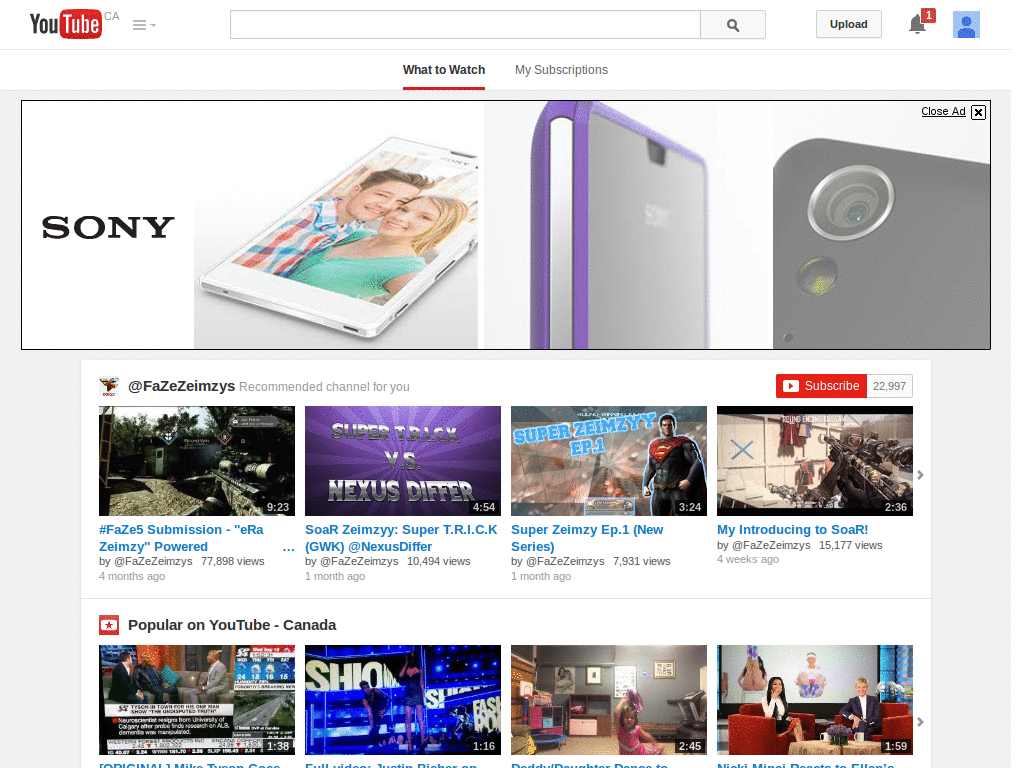
Task: Click uploader @FaZeZeimzys under My Introducing to SoaR
Action: point(771,545)
